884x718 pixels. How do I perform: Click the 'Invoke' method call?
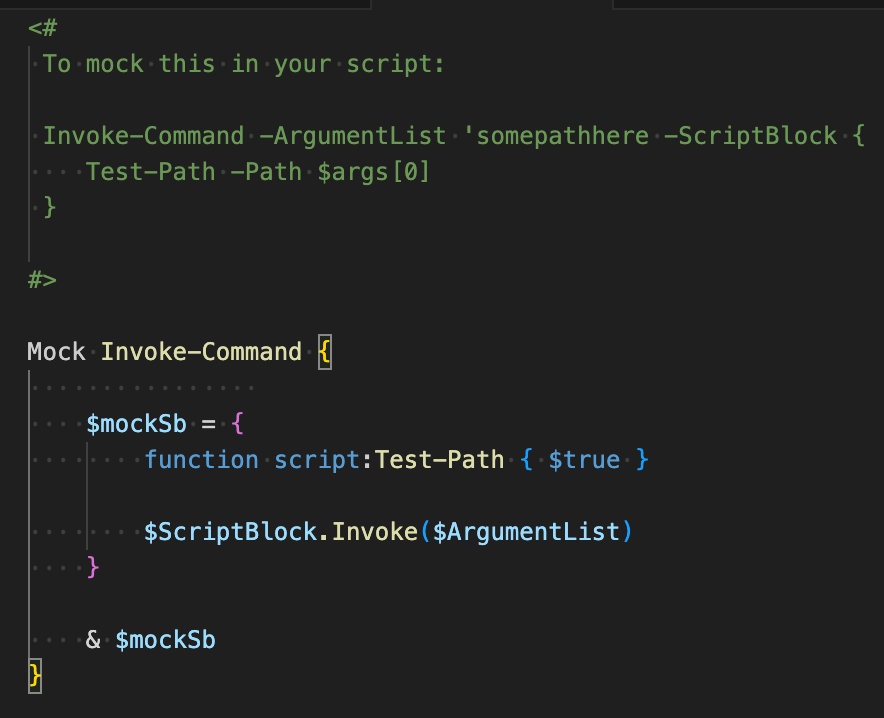coord(375,533)
